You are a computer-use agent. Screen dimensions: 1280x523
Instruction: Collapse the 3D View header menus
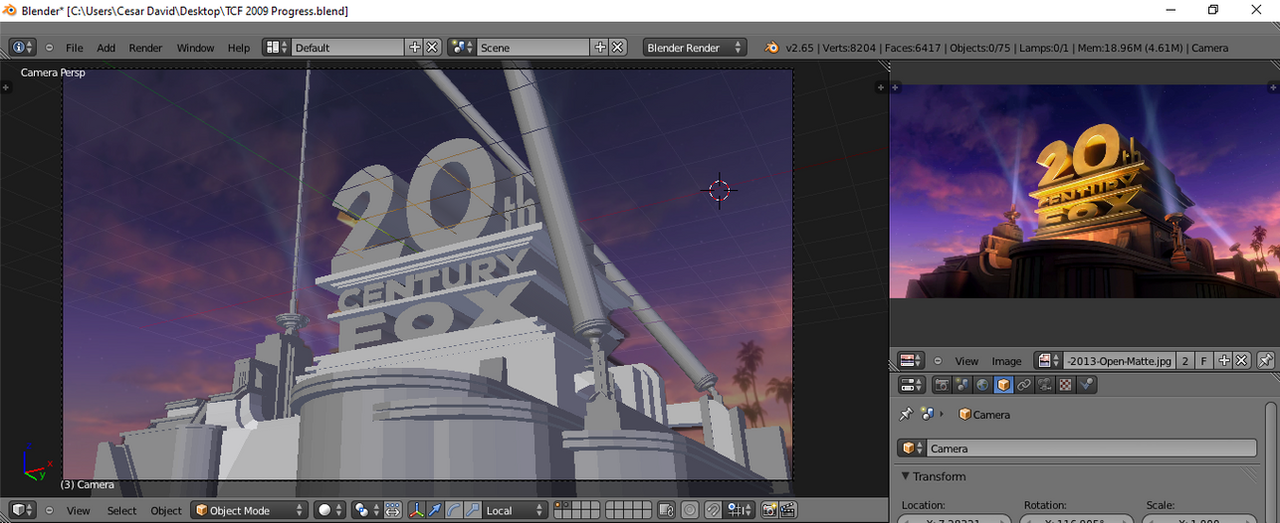pos(49,510)
